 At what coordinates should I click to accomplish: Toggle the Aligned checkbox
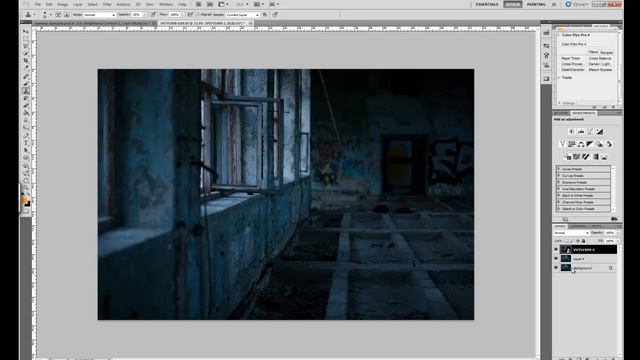(198, 15)
